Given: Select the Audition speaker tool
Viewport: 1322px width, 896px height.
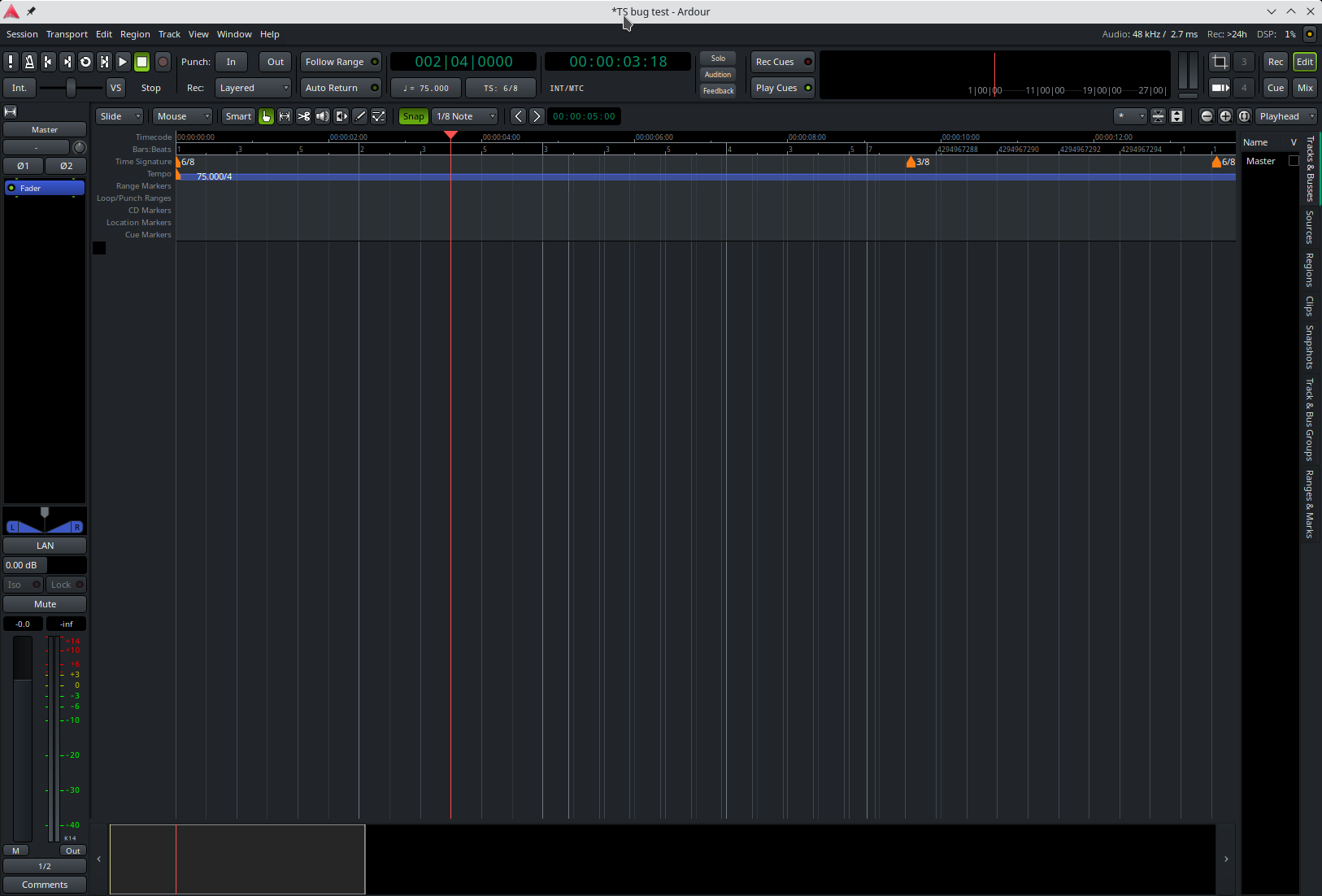Looking at the screenshot, I should tap(323, 116).
